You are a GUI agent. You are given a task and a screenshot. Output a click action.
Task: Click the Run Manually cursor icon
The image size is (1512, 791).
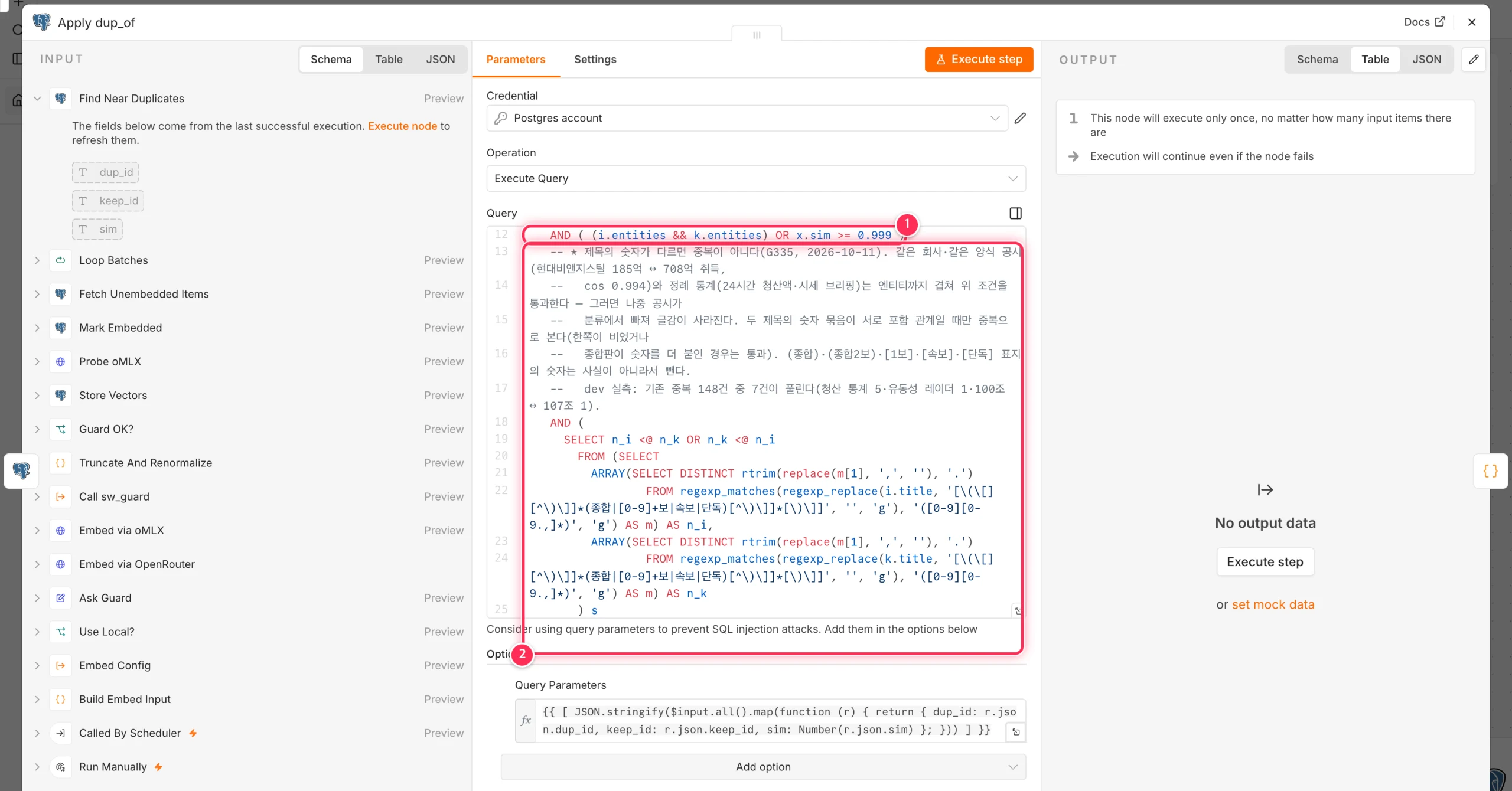(60, 767)
